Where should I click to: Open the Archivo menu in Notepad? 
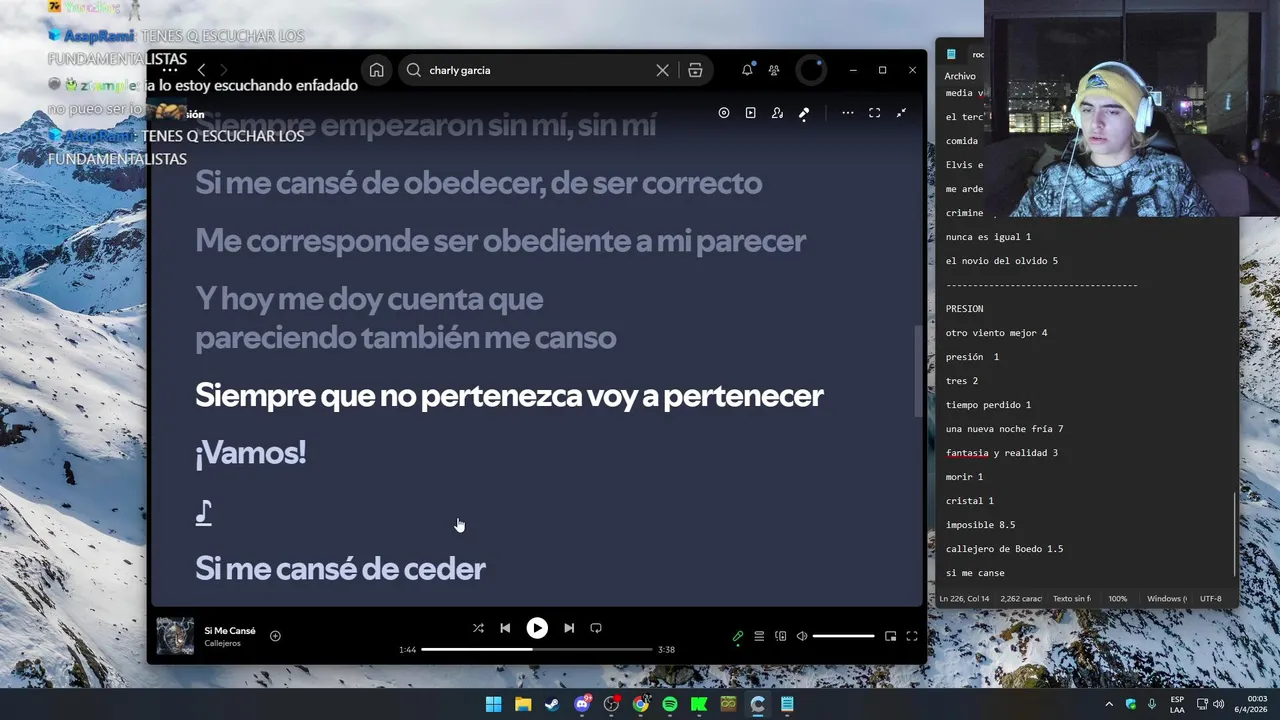click(x=960, y=76)
